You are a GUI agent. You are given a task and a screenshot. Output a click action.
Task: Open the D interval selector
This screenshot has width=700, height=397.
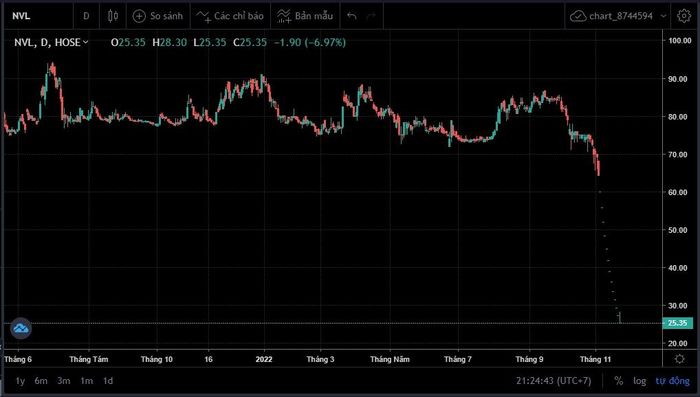tap(86, 16)
